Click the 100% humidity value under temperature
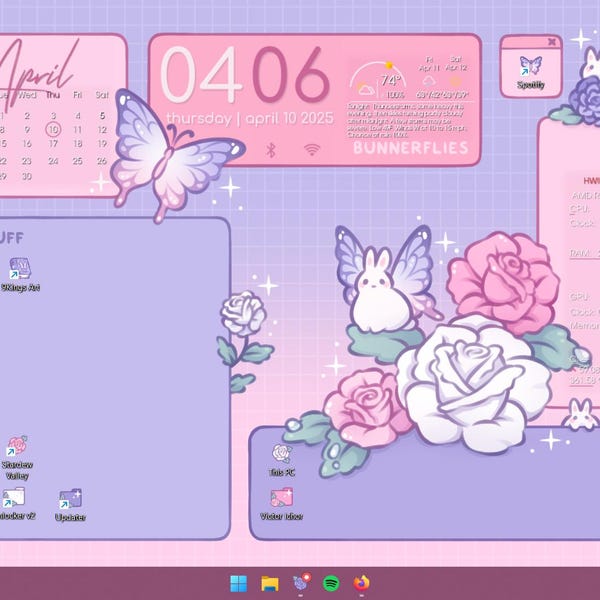 395,95
